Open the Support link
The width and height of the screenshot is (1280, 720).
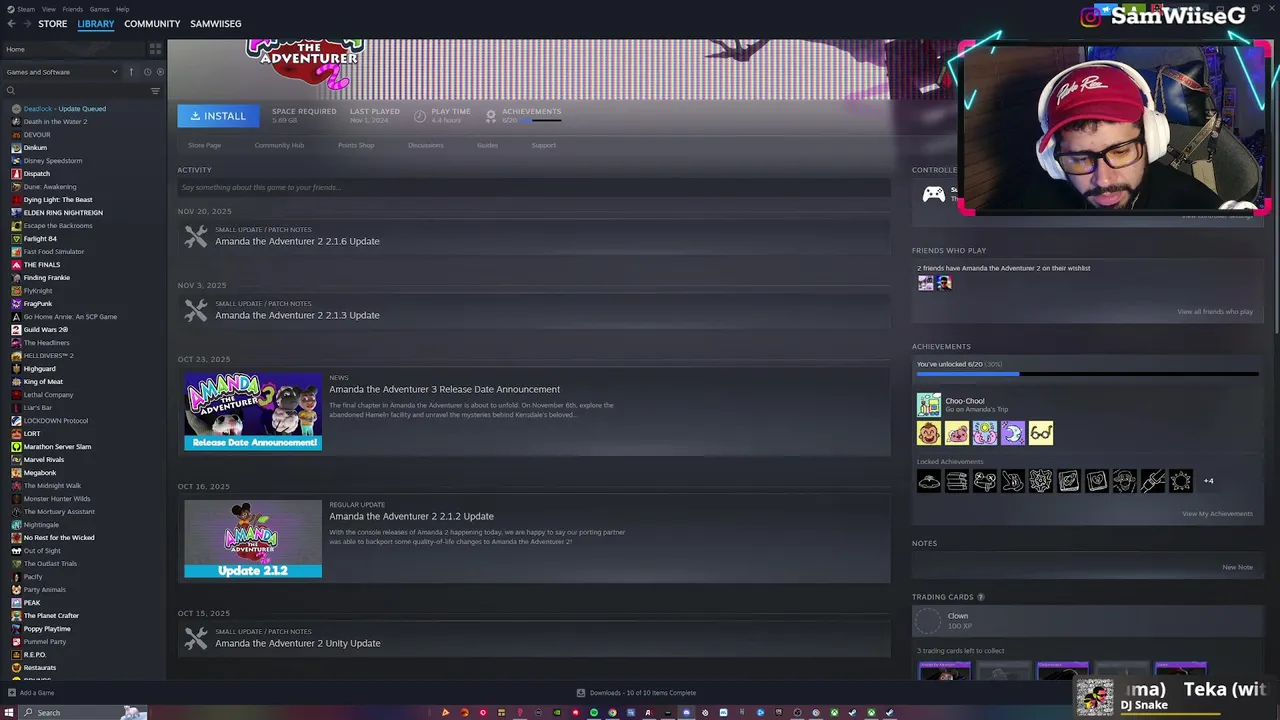tap(544, 145)
